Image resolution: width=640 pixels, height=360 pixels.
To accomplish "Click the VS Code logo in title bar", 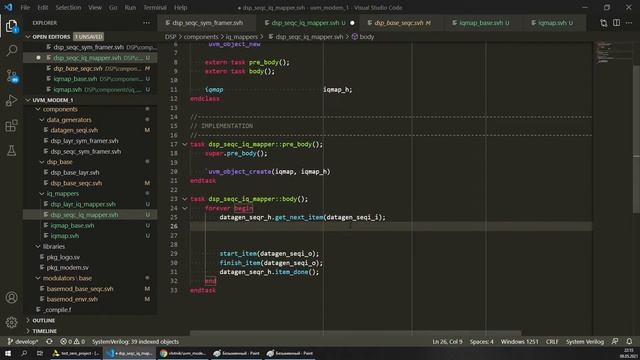I will [8, 7].
